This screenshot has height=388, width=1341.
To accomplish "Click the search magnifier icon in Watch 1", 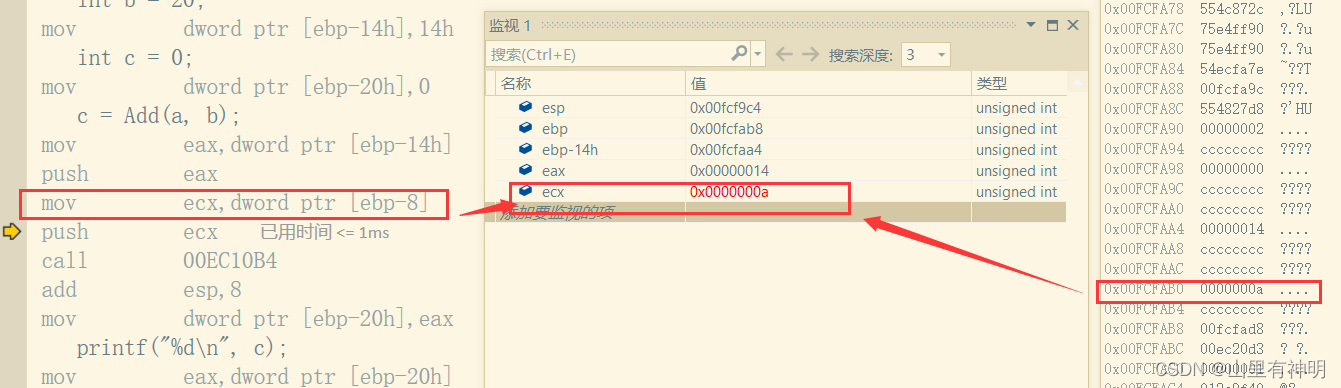I will click(x=740, y=54).
